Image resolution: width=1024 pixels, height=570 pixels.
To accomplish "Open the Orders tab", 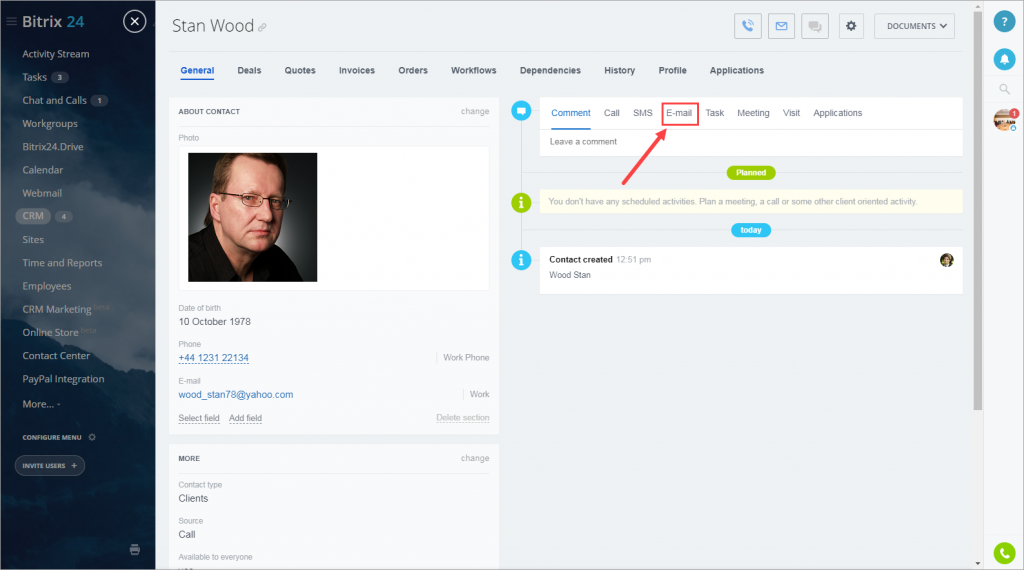I will pos(413,71).
